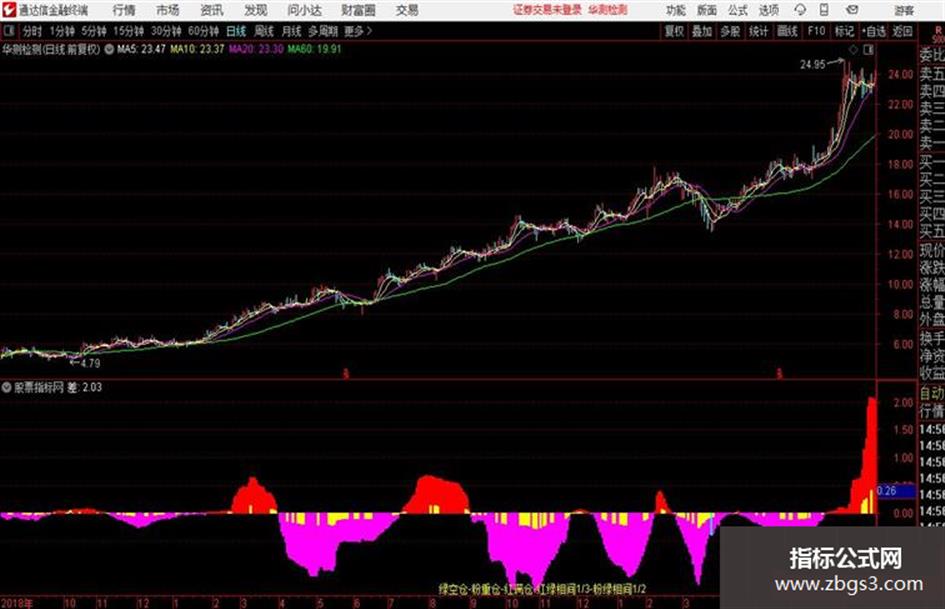Viewport: 945px width, 609px height.
Task: Click the mobile phone icon in title bar
Action: (824, 10)
